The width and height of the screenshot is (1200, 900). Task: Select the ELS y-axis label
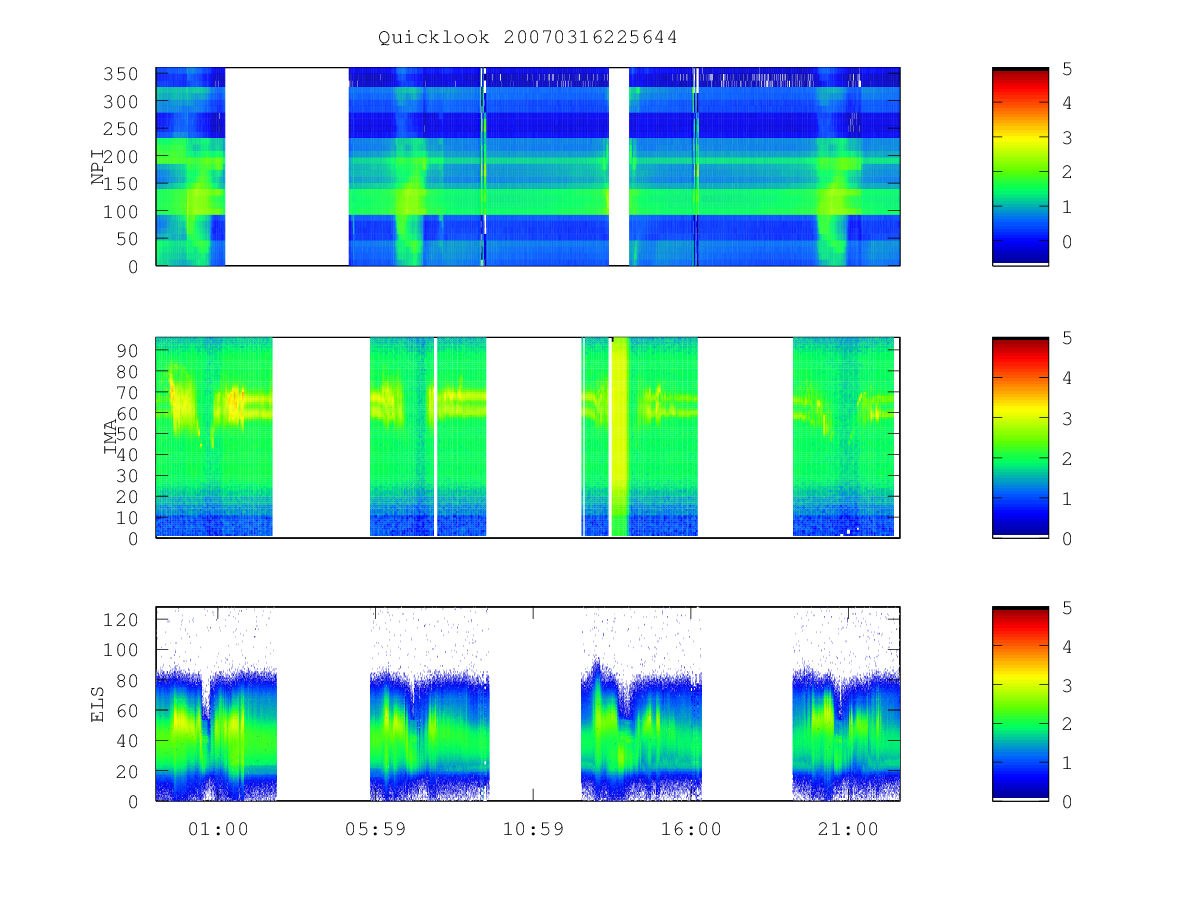click(99, 704)
